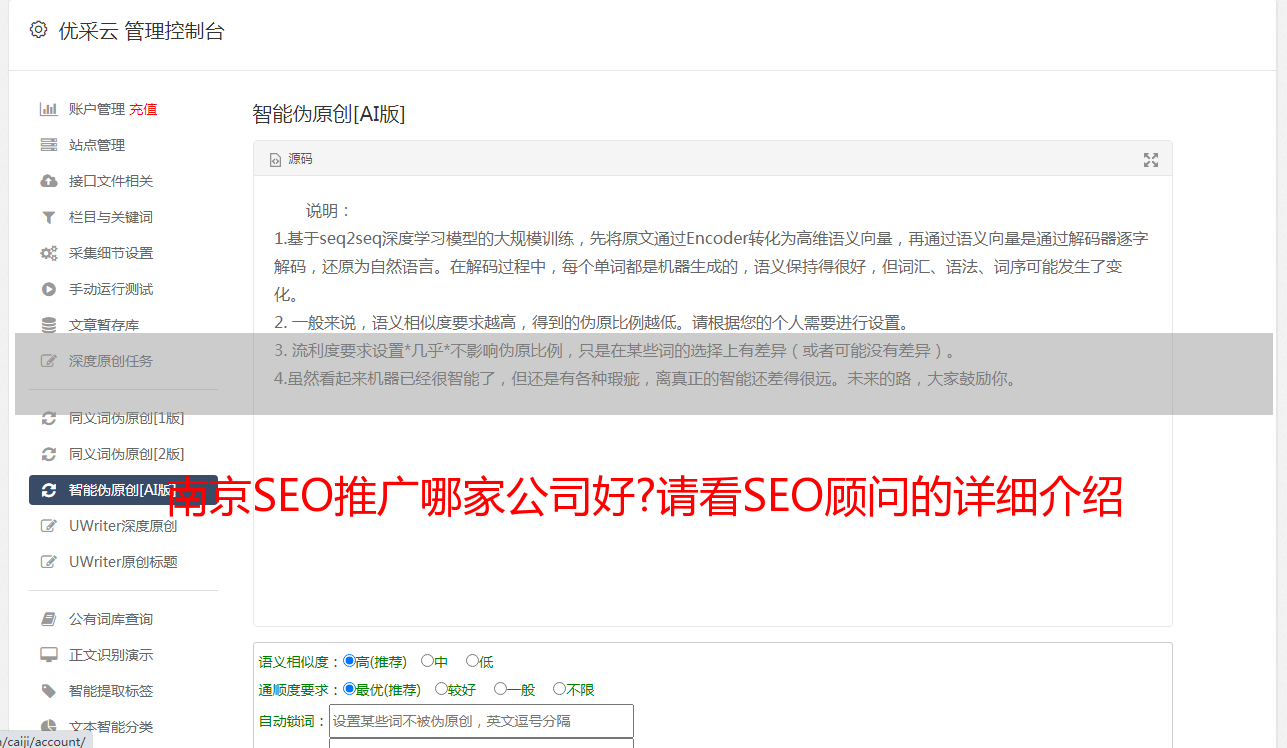This screenshot has height=748, width=1287.
Task: Select 最优(推荐) for 通顺度要求
Action: [349, 689]
